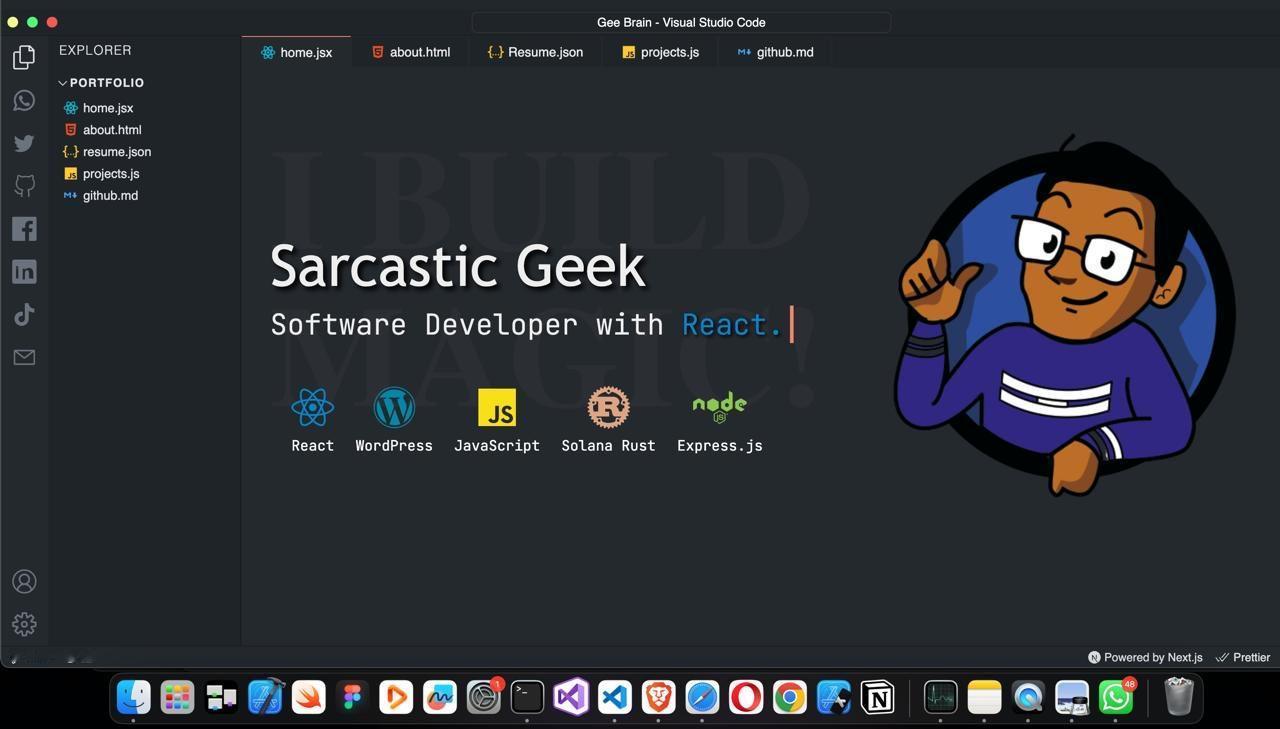Open System Settings from the dock
Screen dimensions: 1280x729
click(483, 697)
